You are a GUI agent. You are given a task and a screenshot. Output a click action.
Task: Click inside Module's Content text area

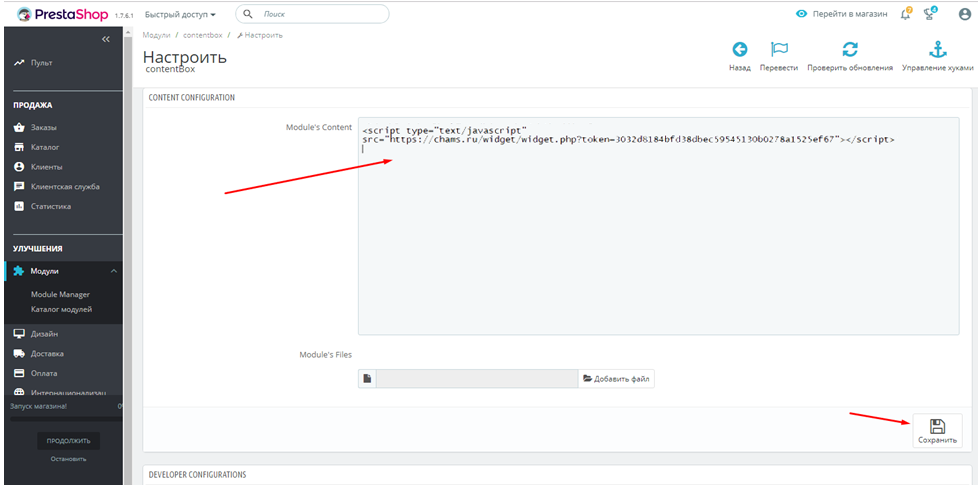coord(658,240)
